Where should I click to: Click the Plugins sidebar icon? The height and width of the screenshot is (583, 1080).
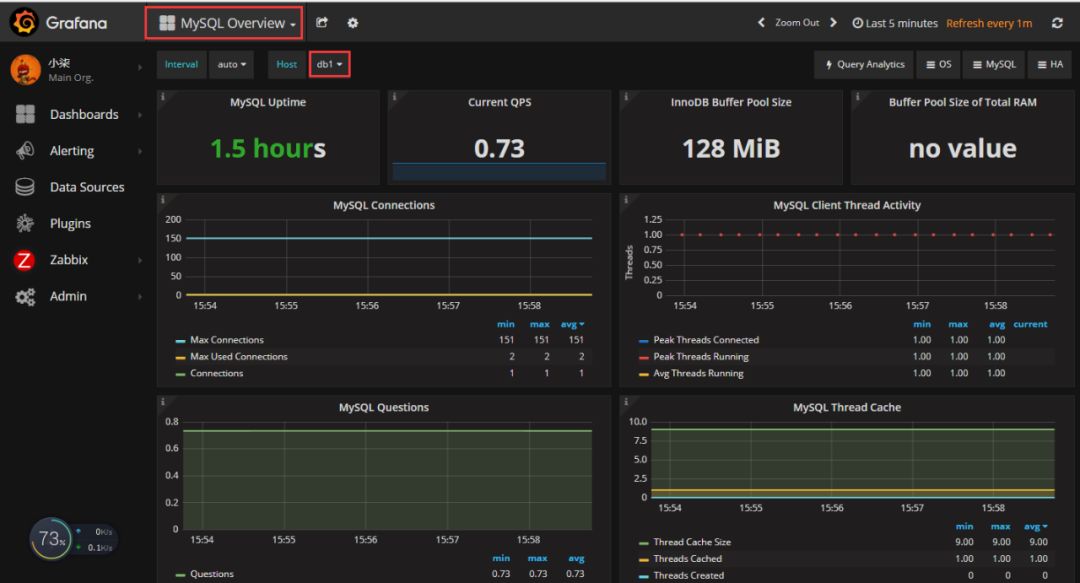[25, 224]
